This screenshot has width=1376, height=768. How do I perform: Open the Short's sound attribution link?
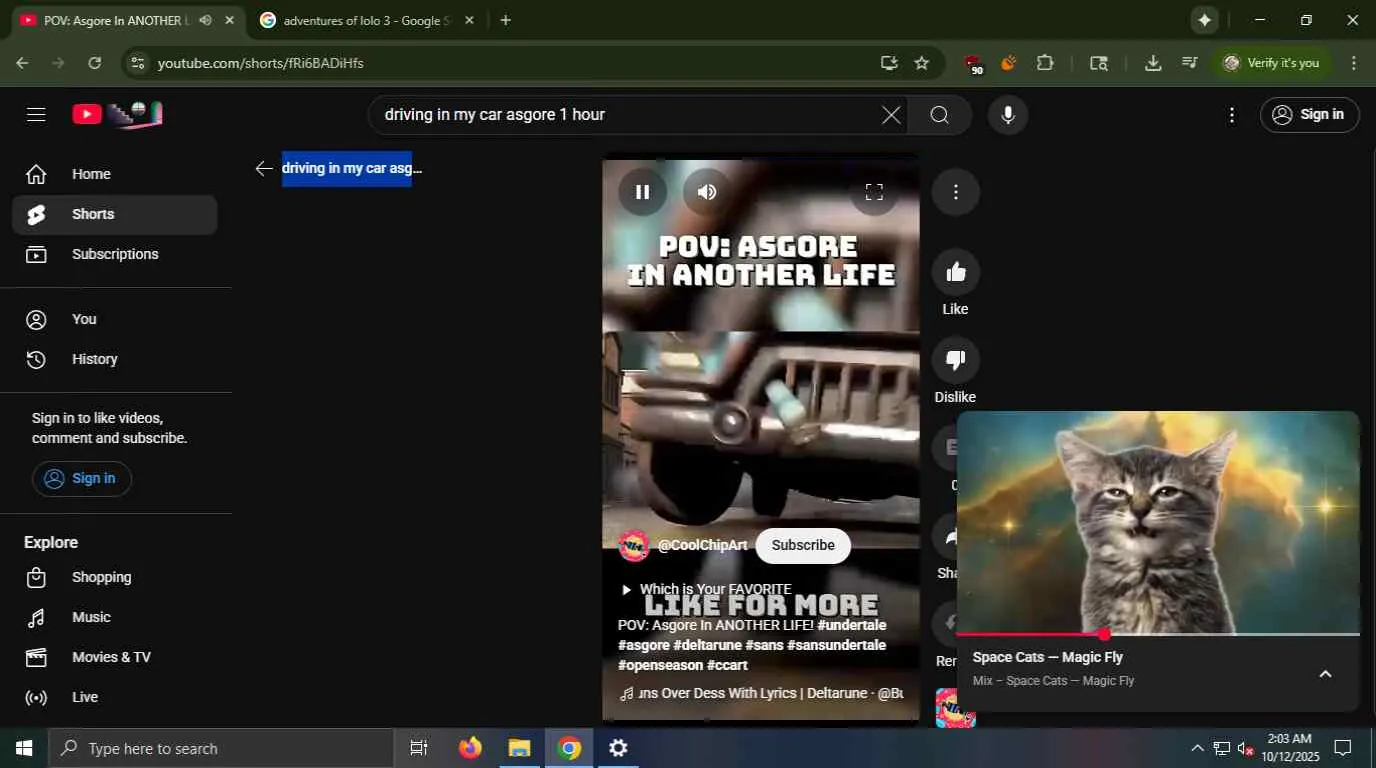click(x=761, y=694)
